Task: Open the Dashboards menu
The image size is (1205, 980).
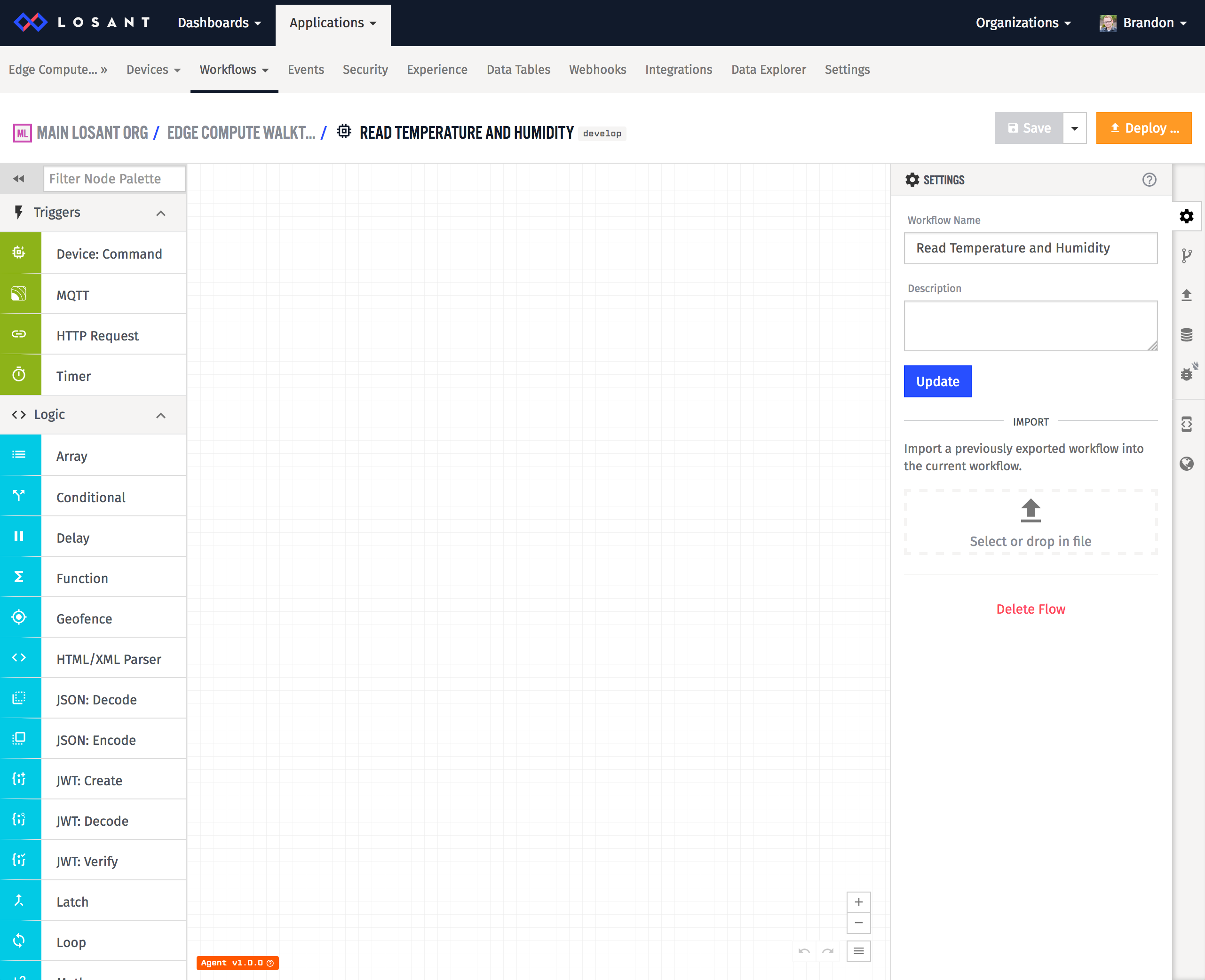Action: coord(217,23)
